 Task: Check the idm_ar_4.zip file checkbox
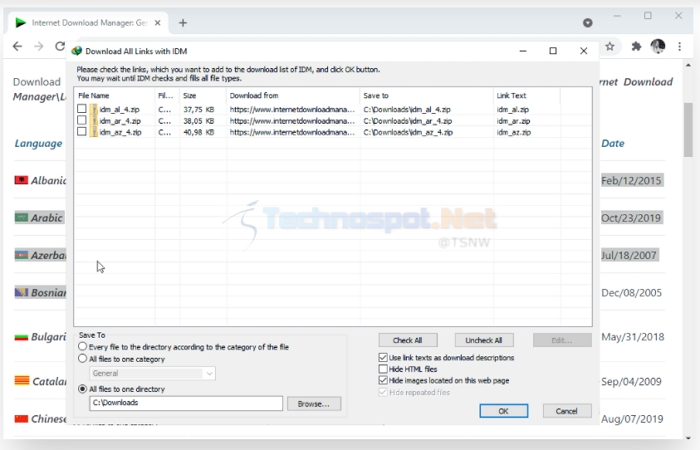coord(81,120)
